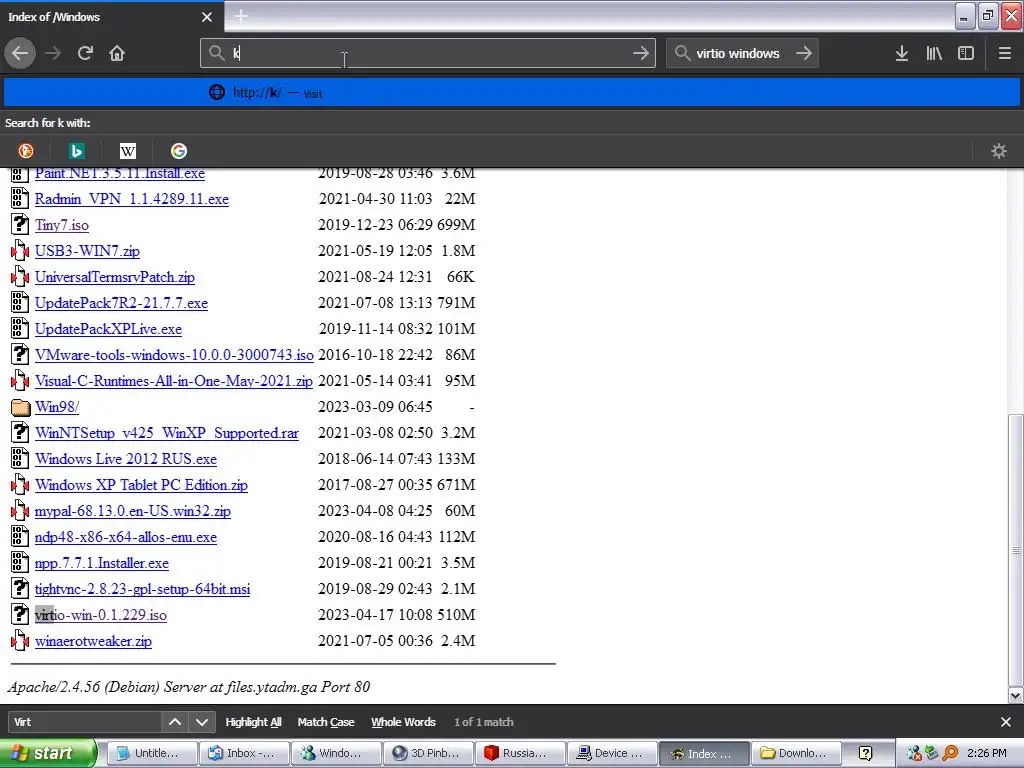Switch to Inbox taskbar window
This screenshot has height=768, width=1024.
244,753
